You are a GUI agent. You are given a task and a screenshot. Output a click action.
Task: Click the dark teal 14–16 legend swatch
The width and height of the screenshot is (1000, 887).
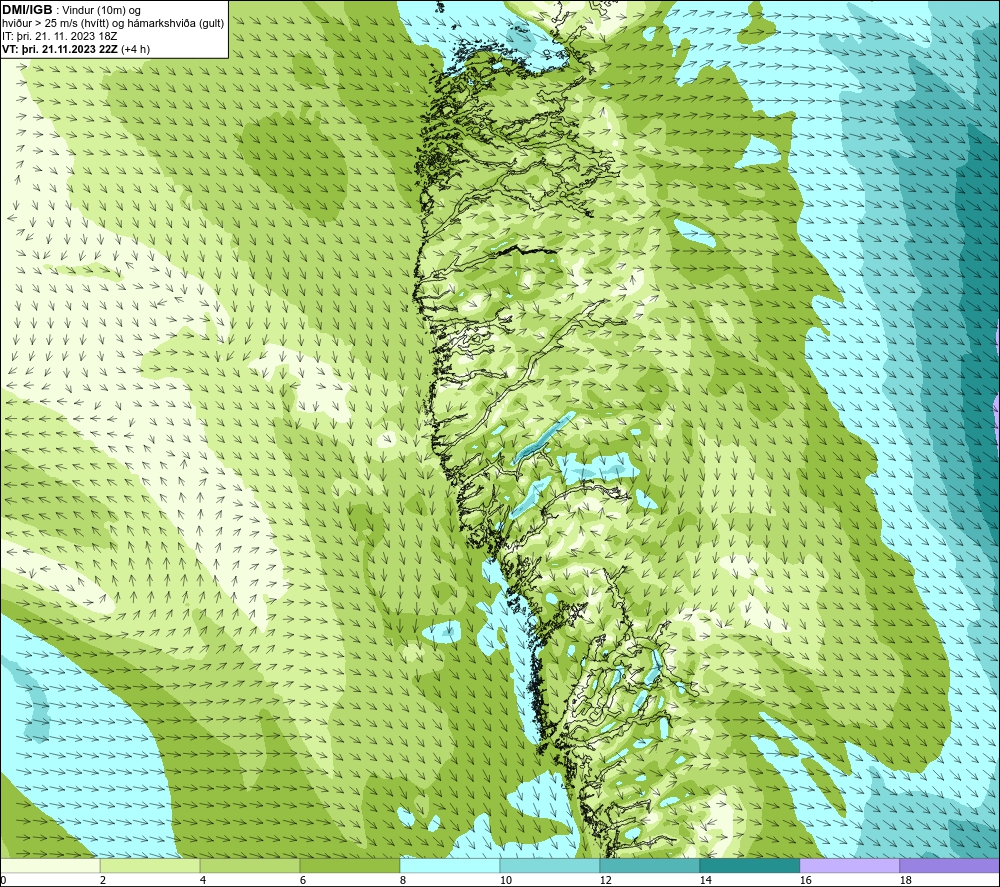click(749, 866)
